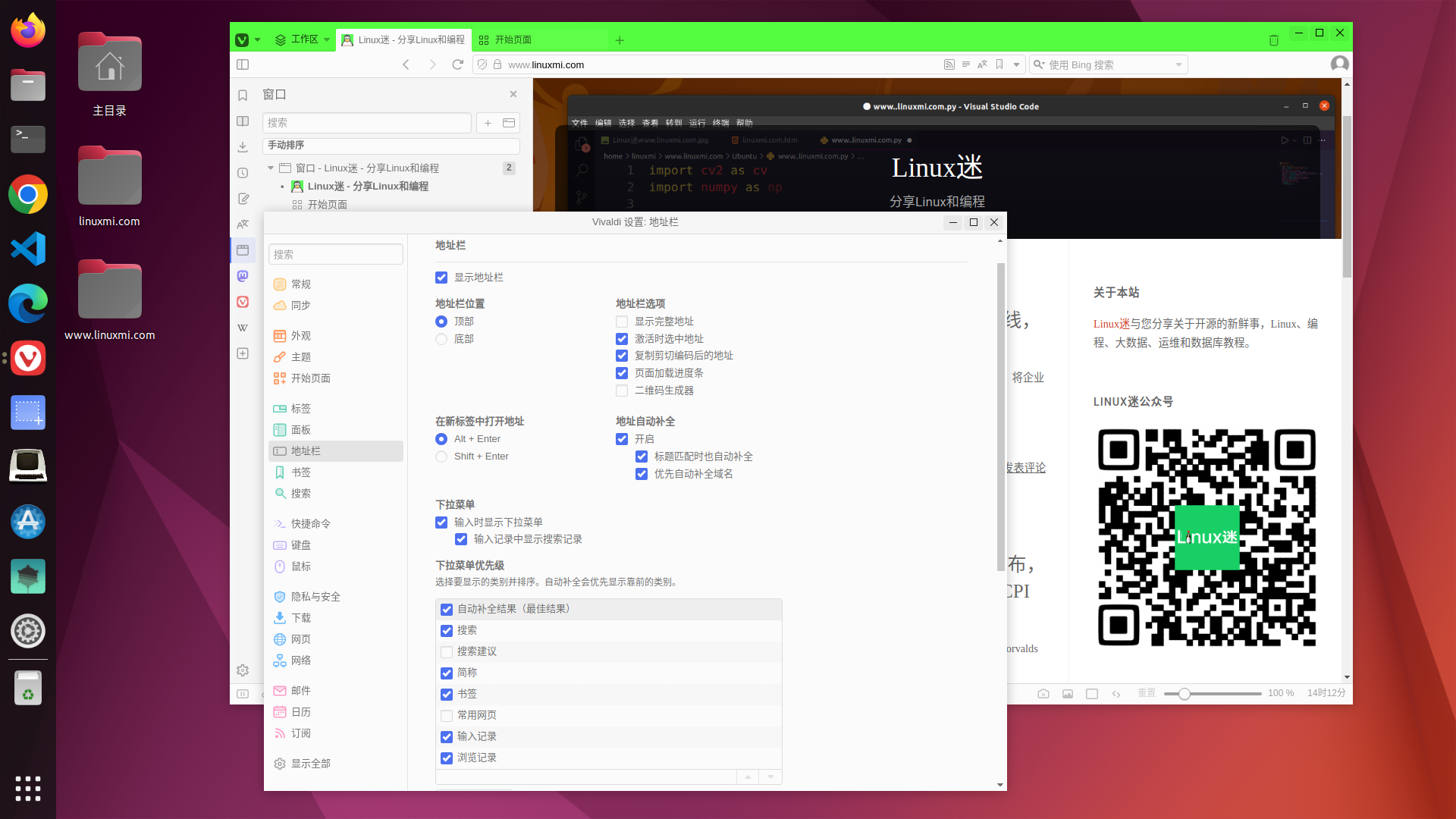Open the translate panel icon in sidebar
The width and height of the screenshot is (1456, 819).
[243, 224]
